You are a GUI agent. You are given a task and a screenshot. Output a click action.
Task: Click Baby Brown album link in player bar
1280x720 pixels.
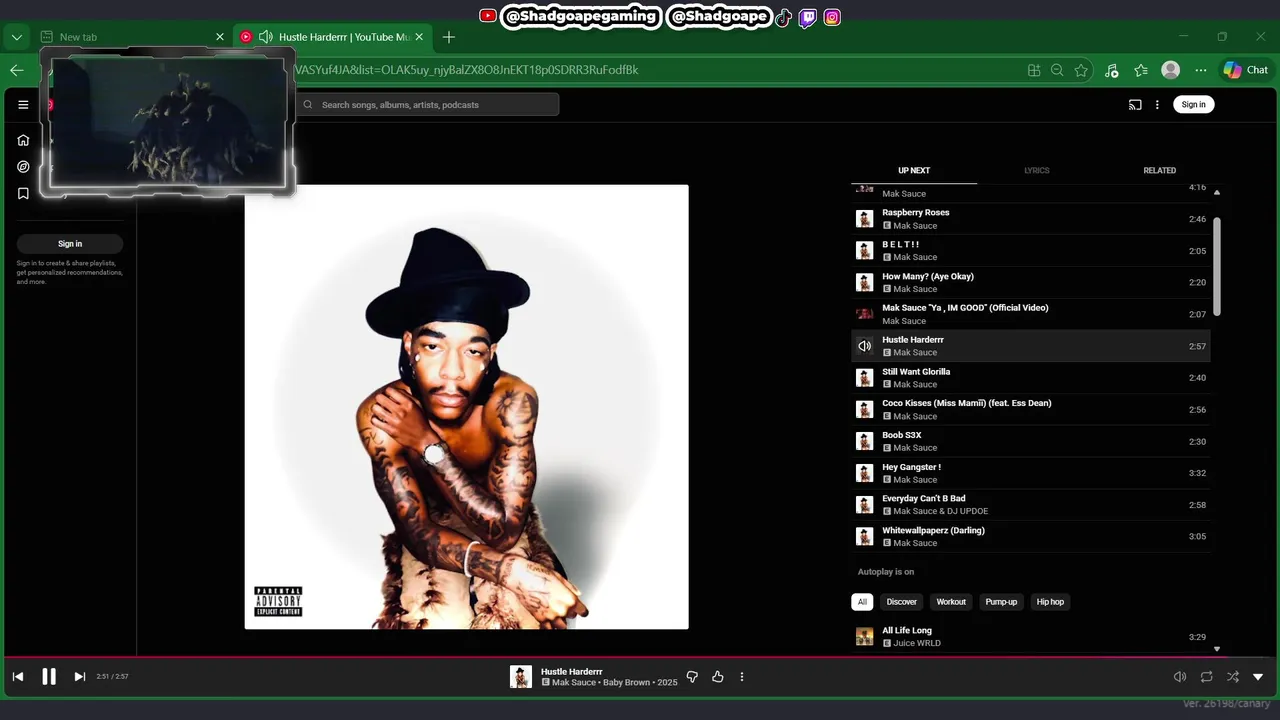click(627, 683)
